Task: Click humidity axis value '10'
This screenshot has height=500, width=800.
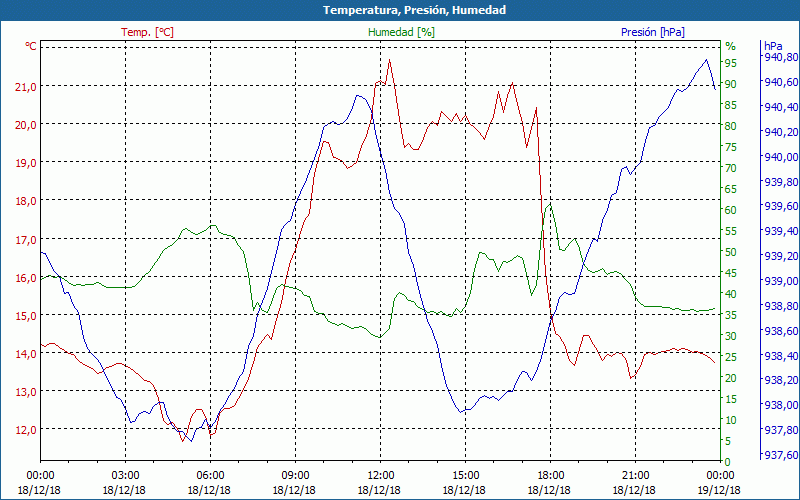Action: pos(731,420)
